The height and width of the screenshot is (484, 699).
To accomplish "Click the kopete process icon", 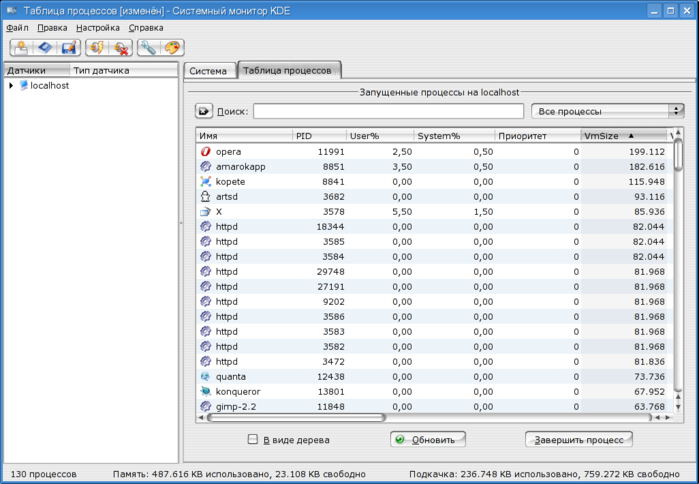I will tap(206, 181).
